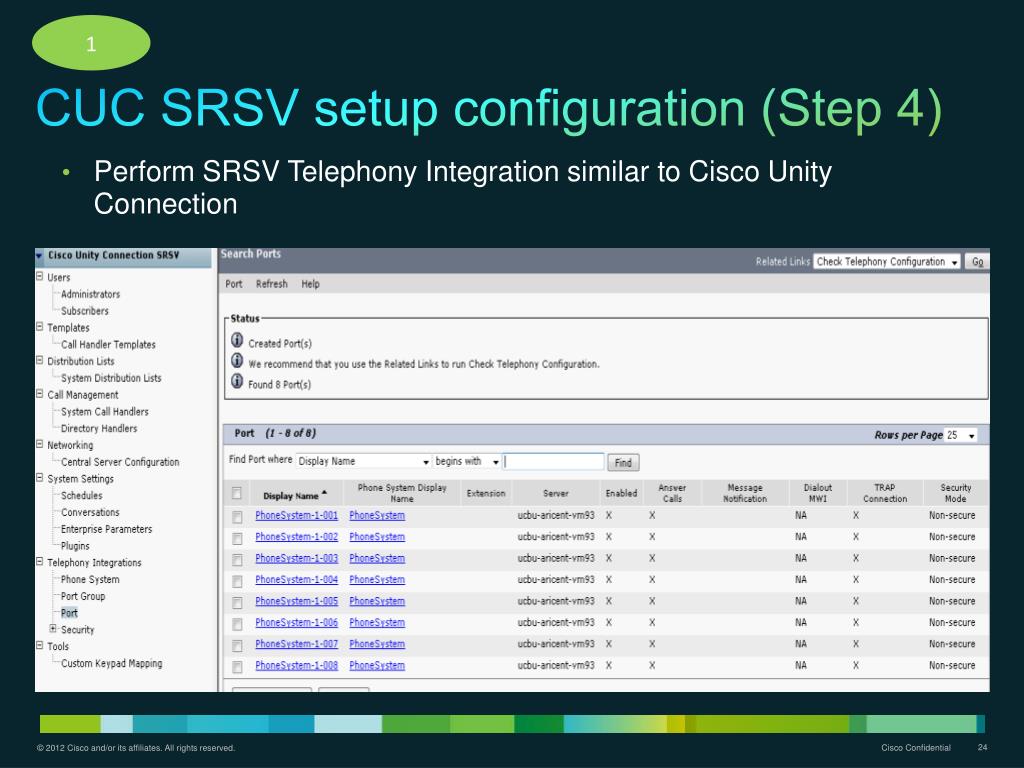Open the Rows per Page dropdown
The image size is (1024, 768).
961,435
